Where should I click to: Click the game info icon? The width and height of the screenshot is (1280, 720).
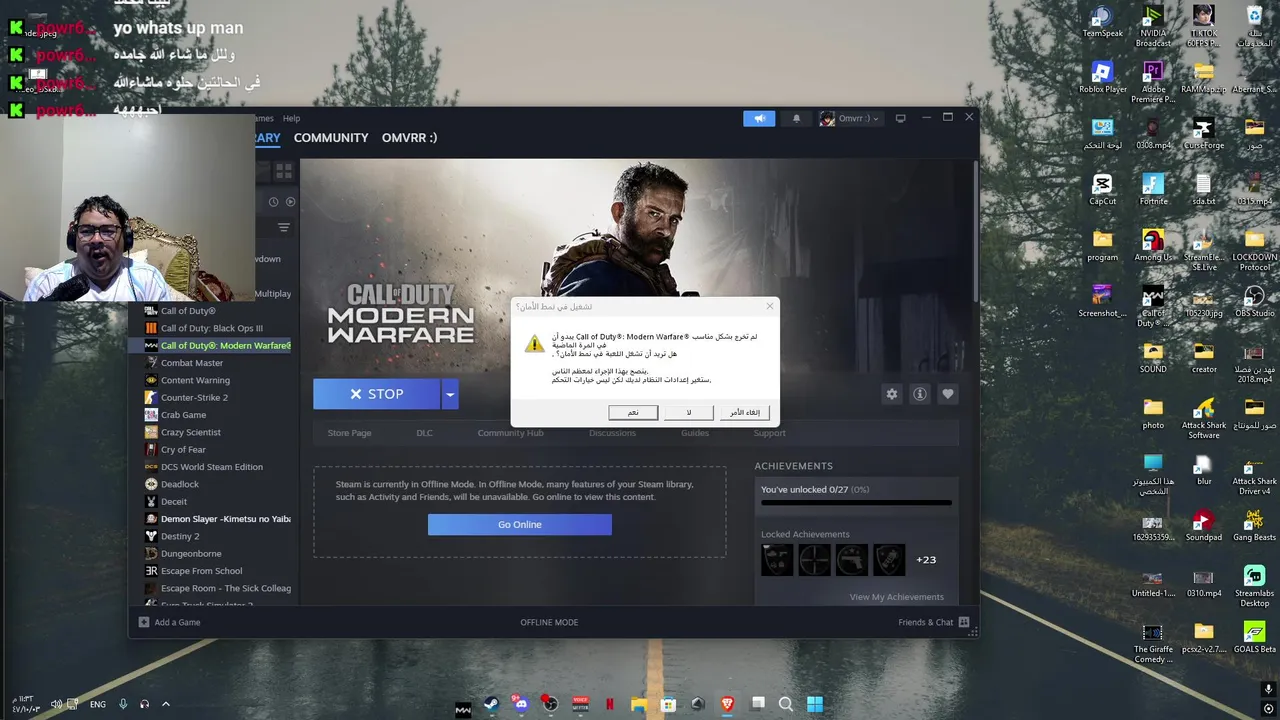(919, 394)
